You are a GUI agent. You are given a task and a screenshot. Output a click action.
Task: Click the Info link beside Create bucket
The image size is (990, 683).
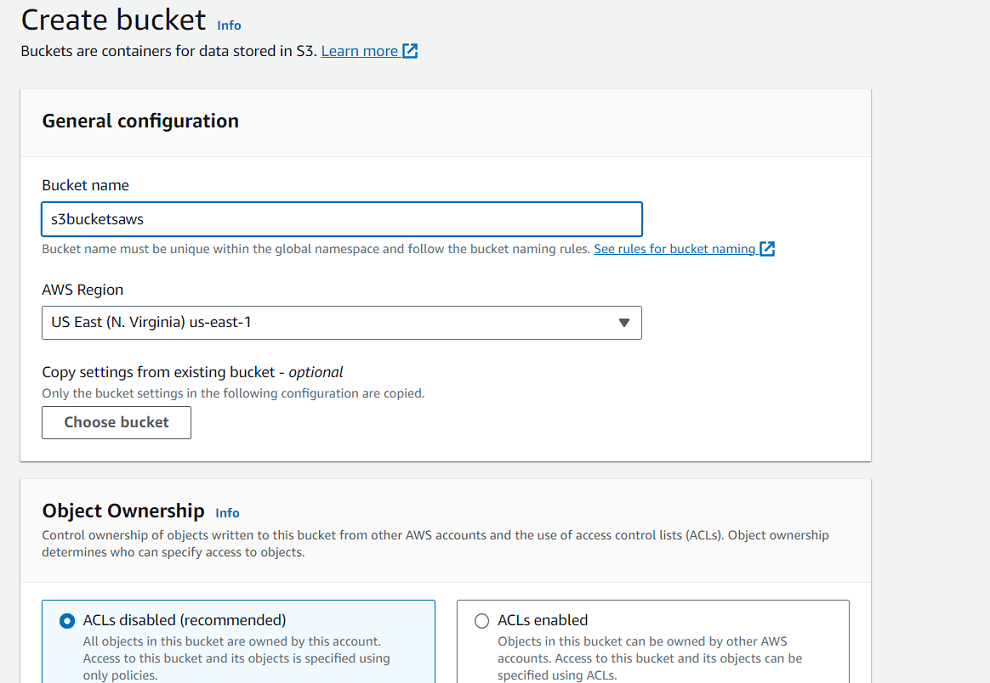click(229, 25)
